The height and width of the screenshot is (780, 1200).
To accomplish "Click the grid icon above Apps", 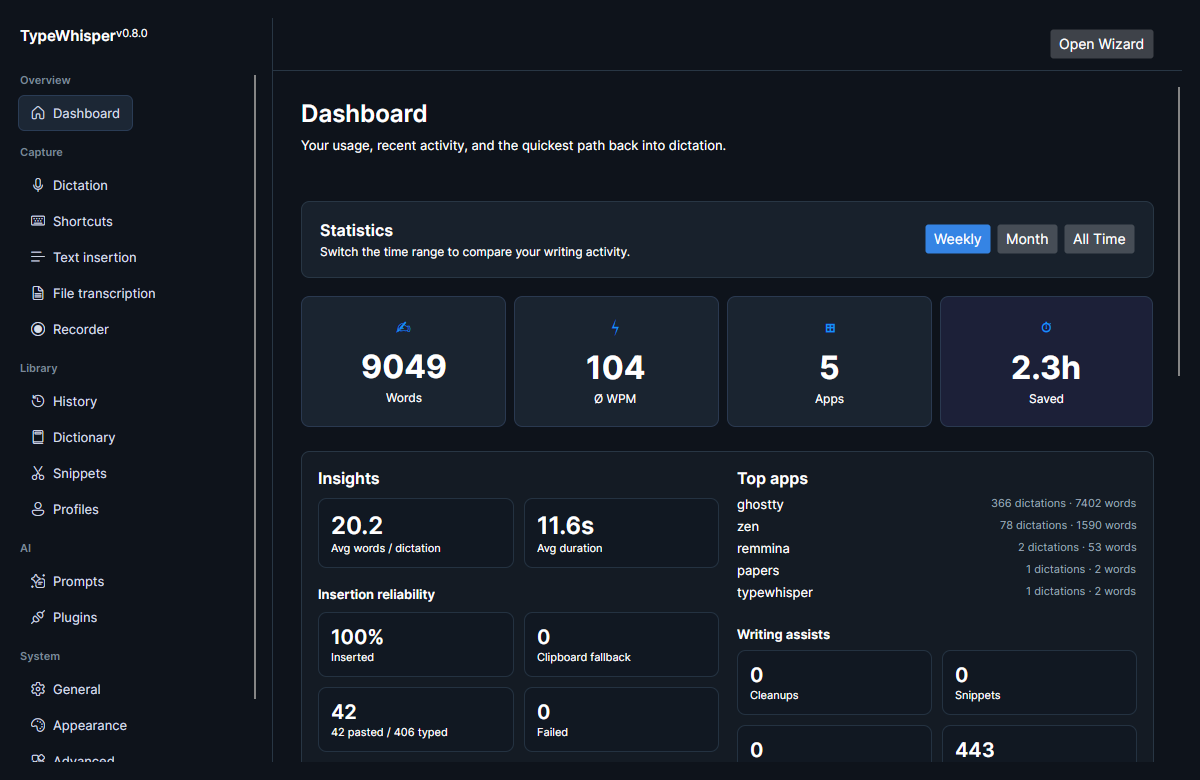I will 829,328.
